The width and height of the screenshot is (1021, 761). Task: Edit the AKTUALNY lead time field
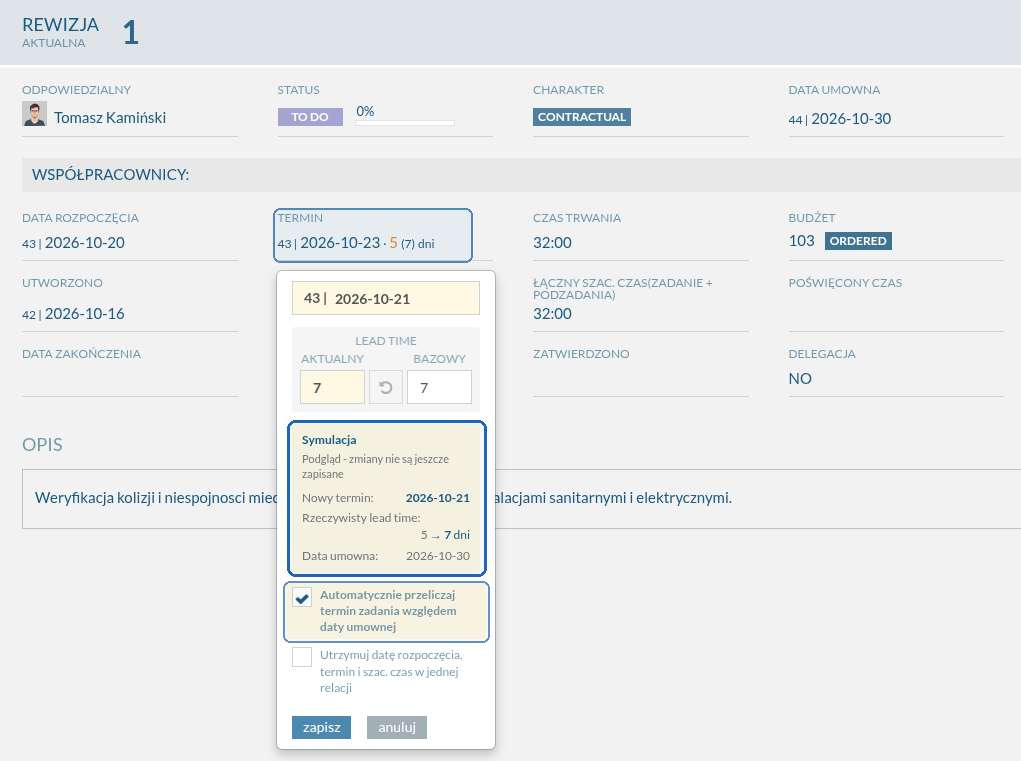coord(332,387)
